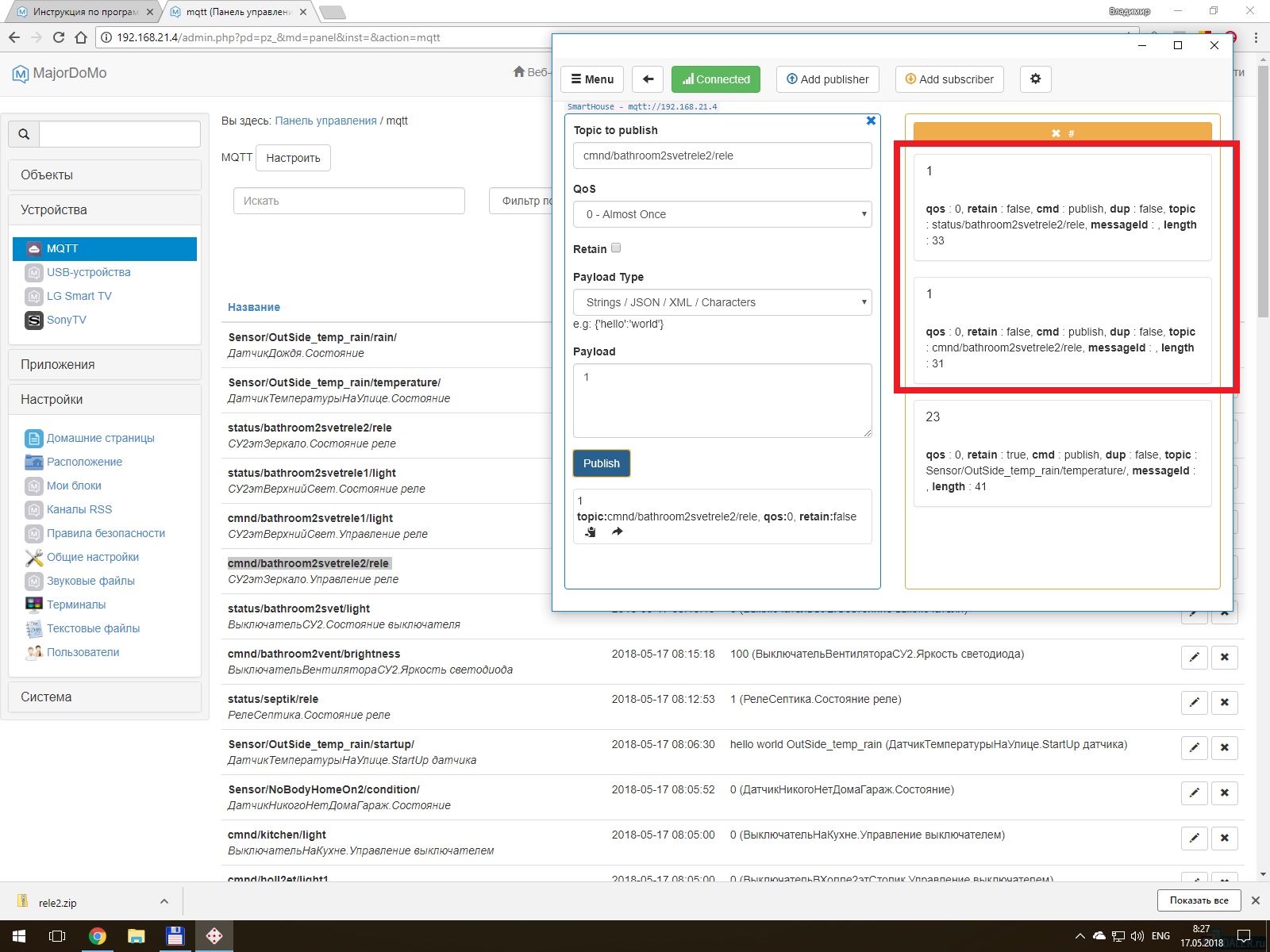This screenshot has height=952, width=1270.
Task: Open File Explorer from the taskbar
Action: point(137,936)
